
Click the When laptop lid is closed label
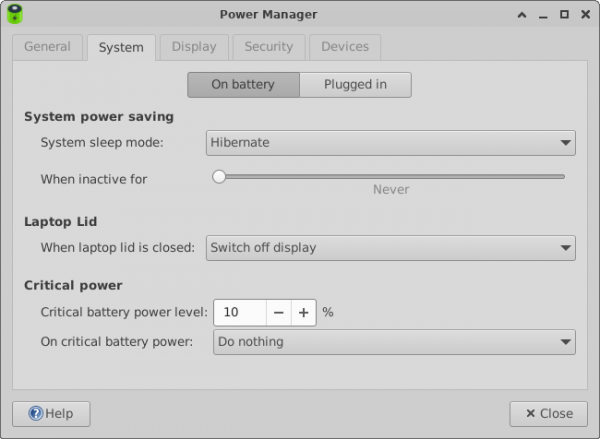(118, 248)
